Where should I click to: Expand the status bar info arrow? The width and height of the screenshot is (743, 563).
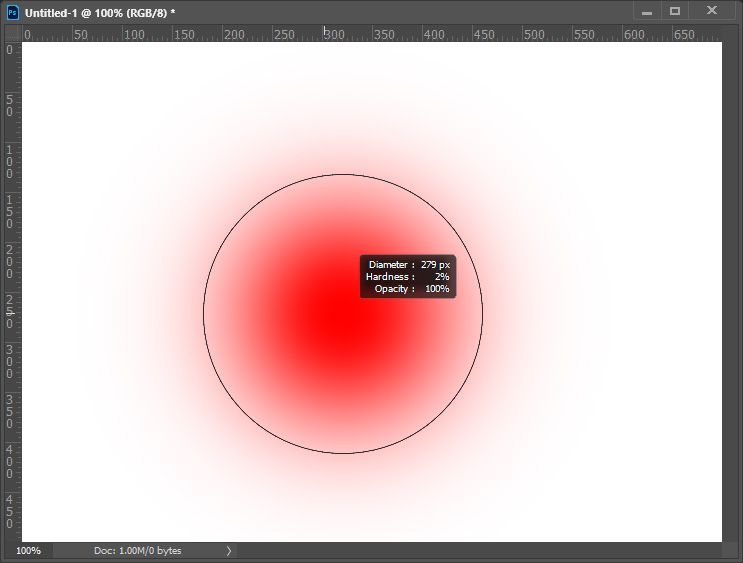pyautogui.click(x=229, y=551)
